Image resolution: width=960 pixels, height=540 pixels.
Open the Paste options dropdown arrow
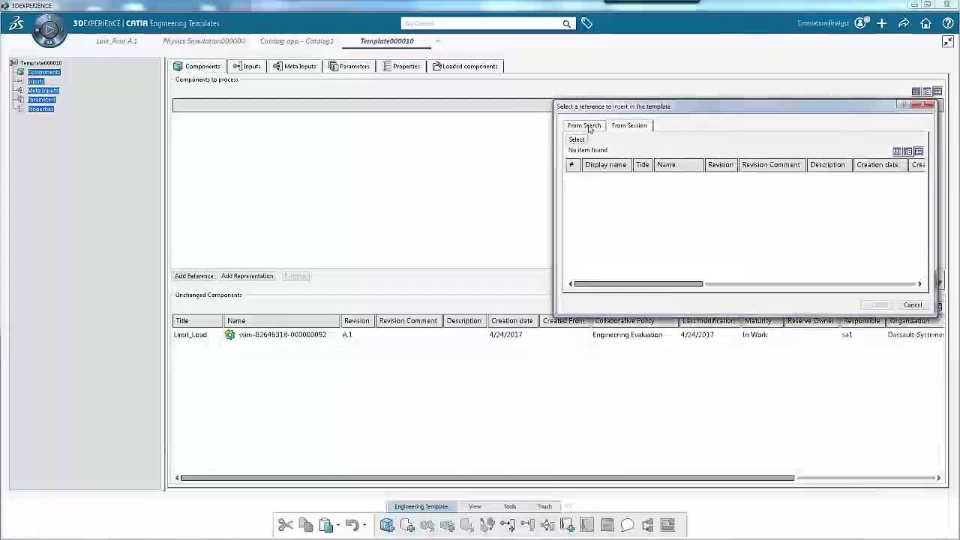pos(338,525)
